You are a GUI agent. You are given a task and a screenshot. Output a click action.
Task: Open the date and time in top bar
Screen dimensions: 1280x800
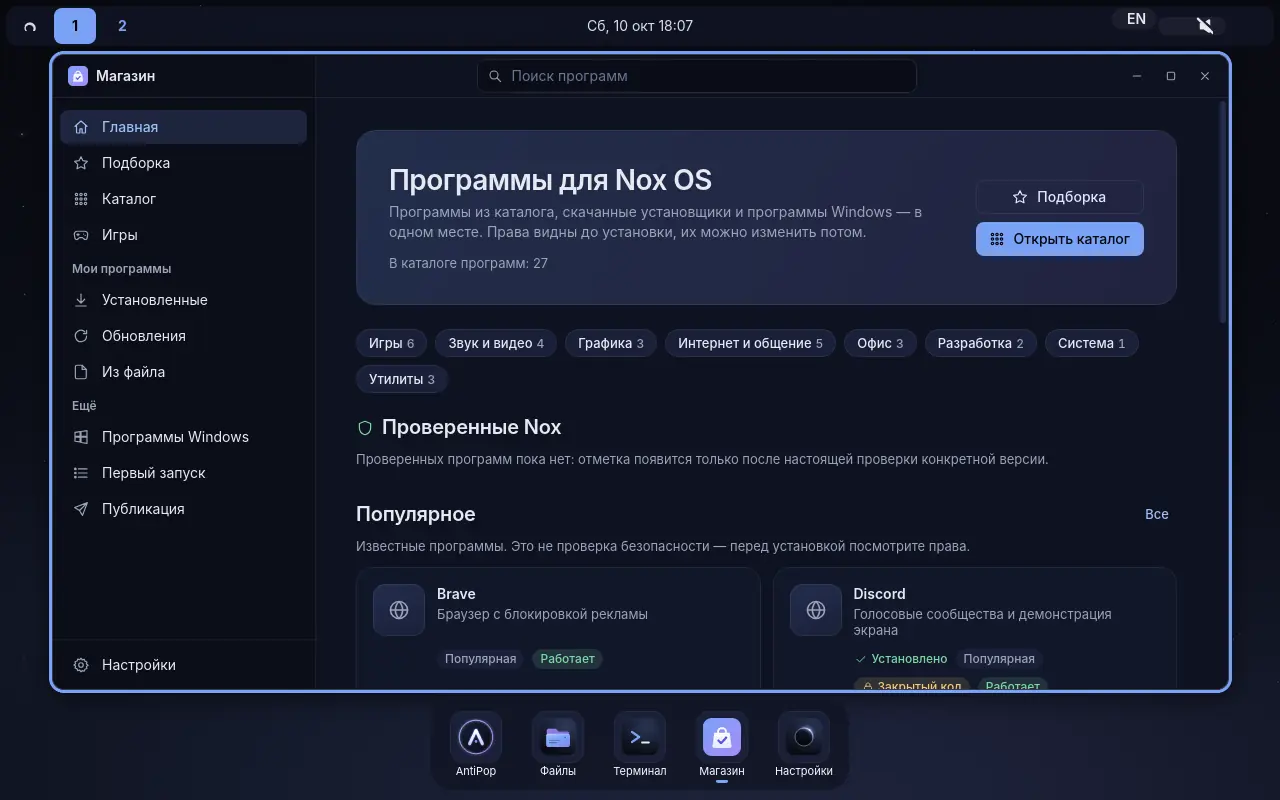(640, 26)
